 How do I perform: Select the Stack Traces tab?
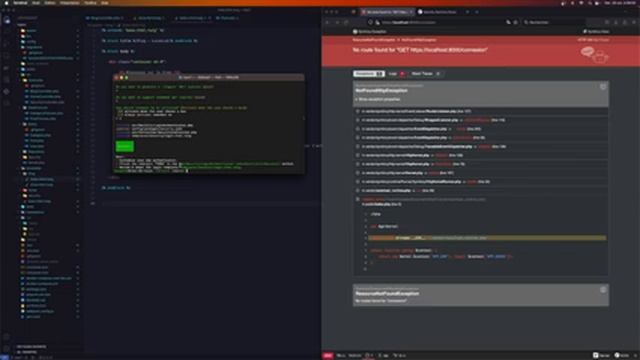coord(426,74)
